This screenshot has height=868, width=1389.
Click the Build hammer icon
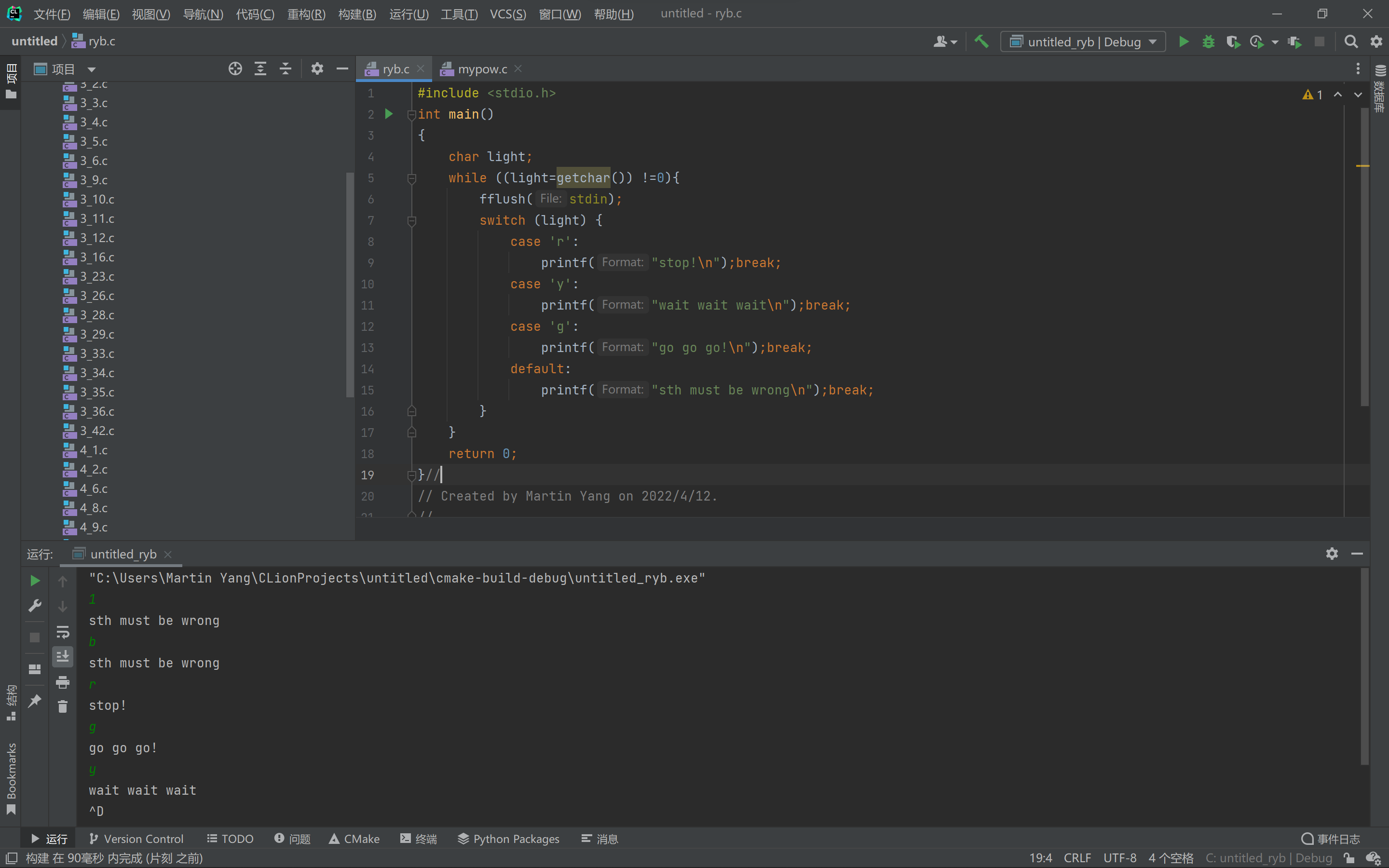981,41
